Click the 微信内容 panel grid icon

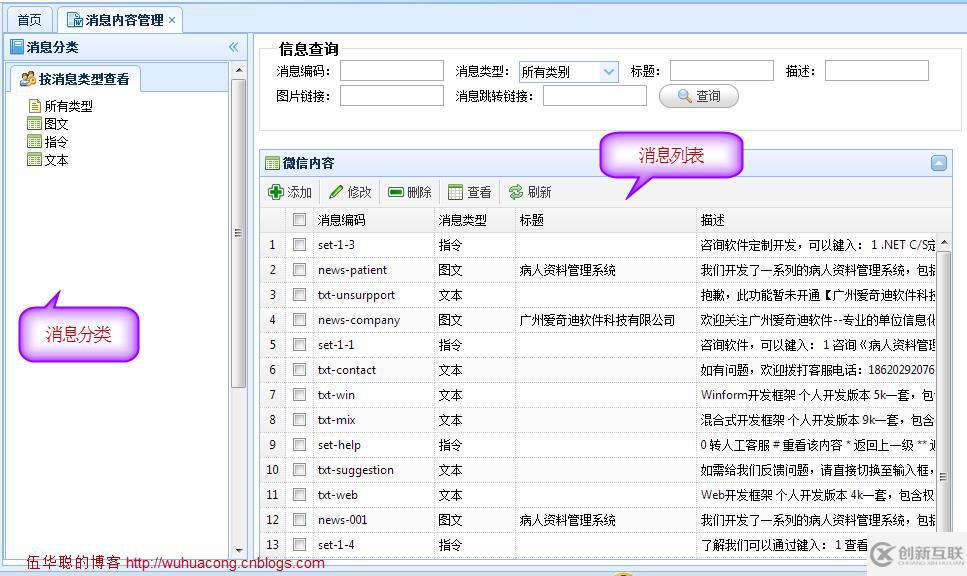pos(273,163)
